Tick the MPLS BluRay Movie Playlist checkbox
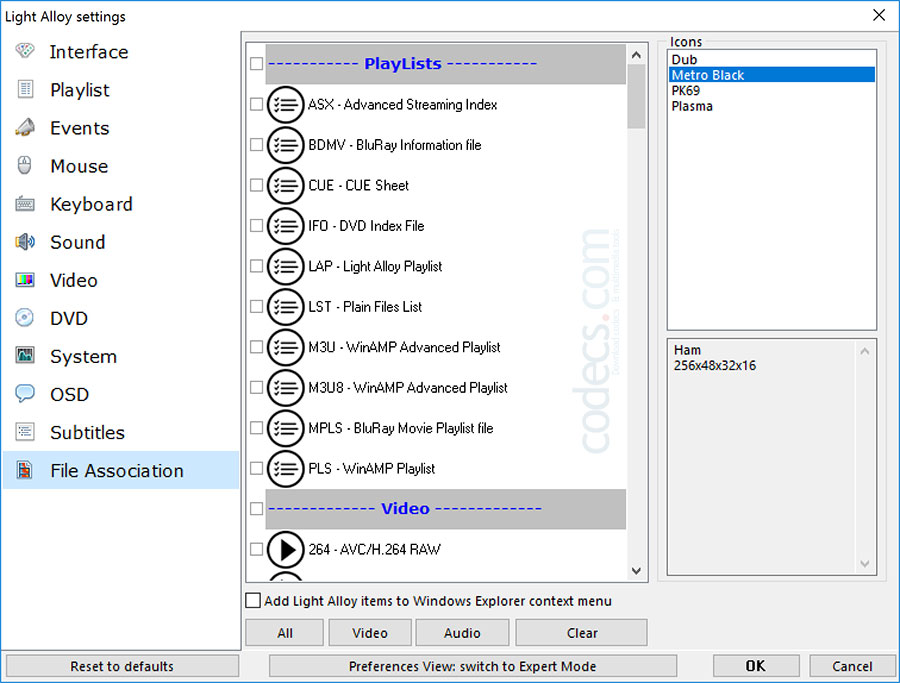 click(x=257, y=428)
